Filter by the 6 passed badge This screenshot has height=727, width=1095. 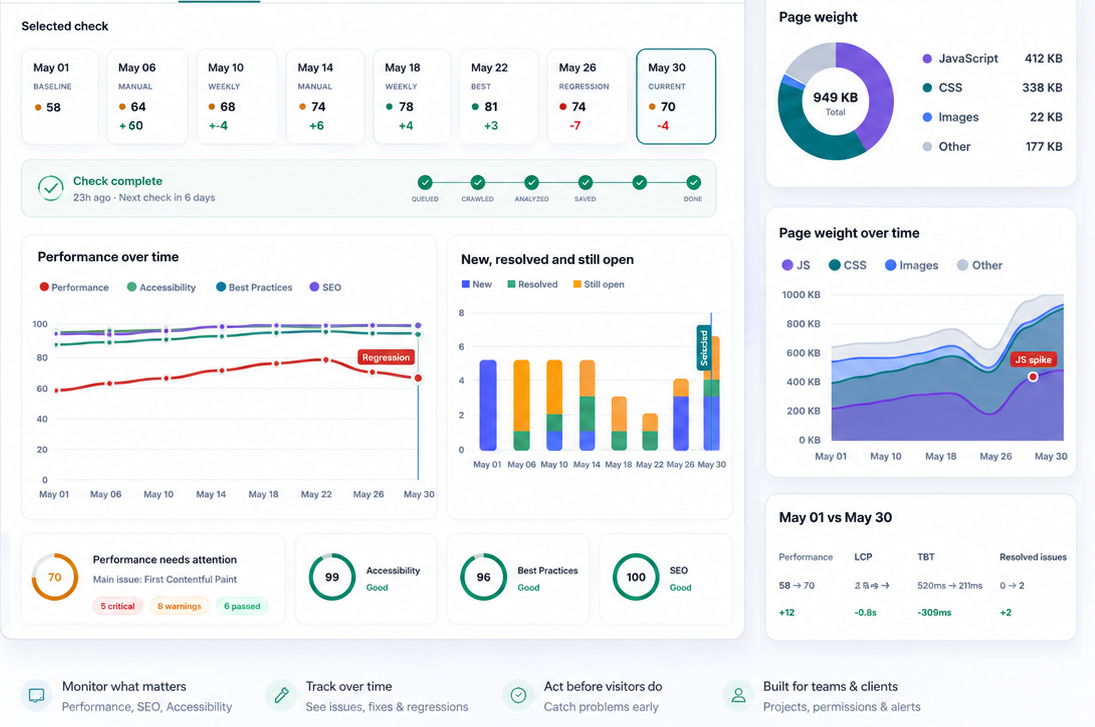[x=242, y=606]
